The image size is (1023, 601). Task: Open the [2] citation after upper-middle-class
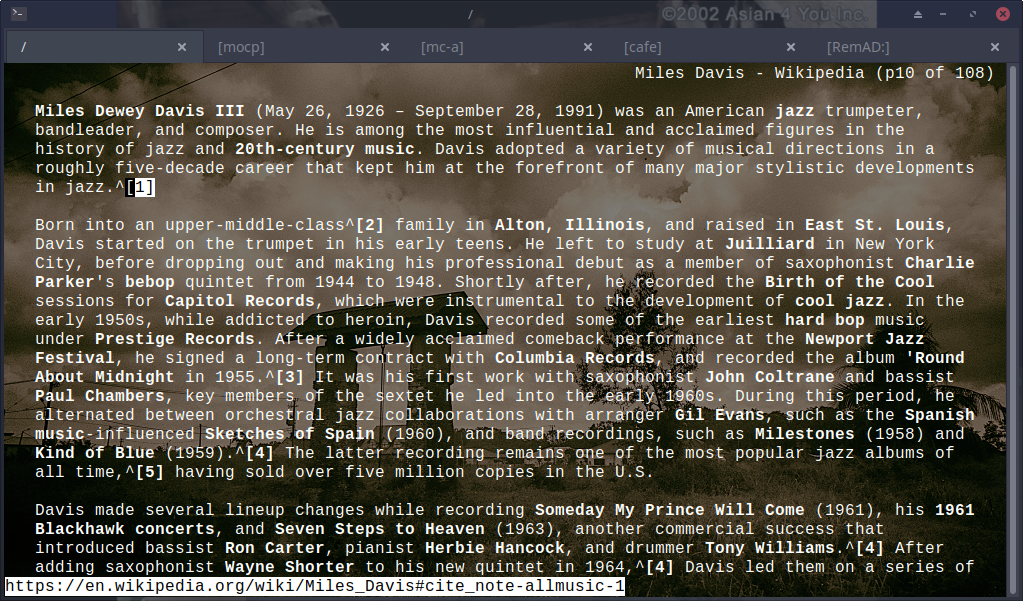tap(370, 225)
